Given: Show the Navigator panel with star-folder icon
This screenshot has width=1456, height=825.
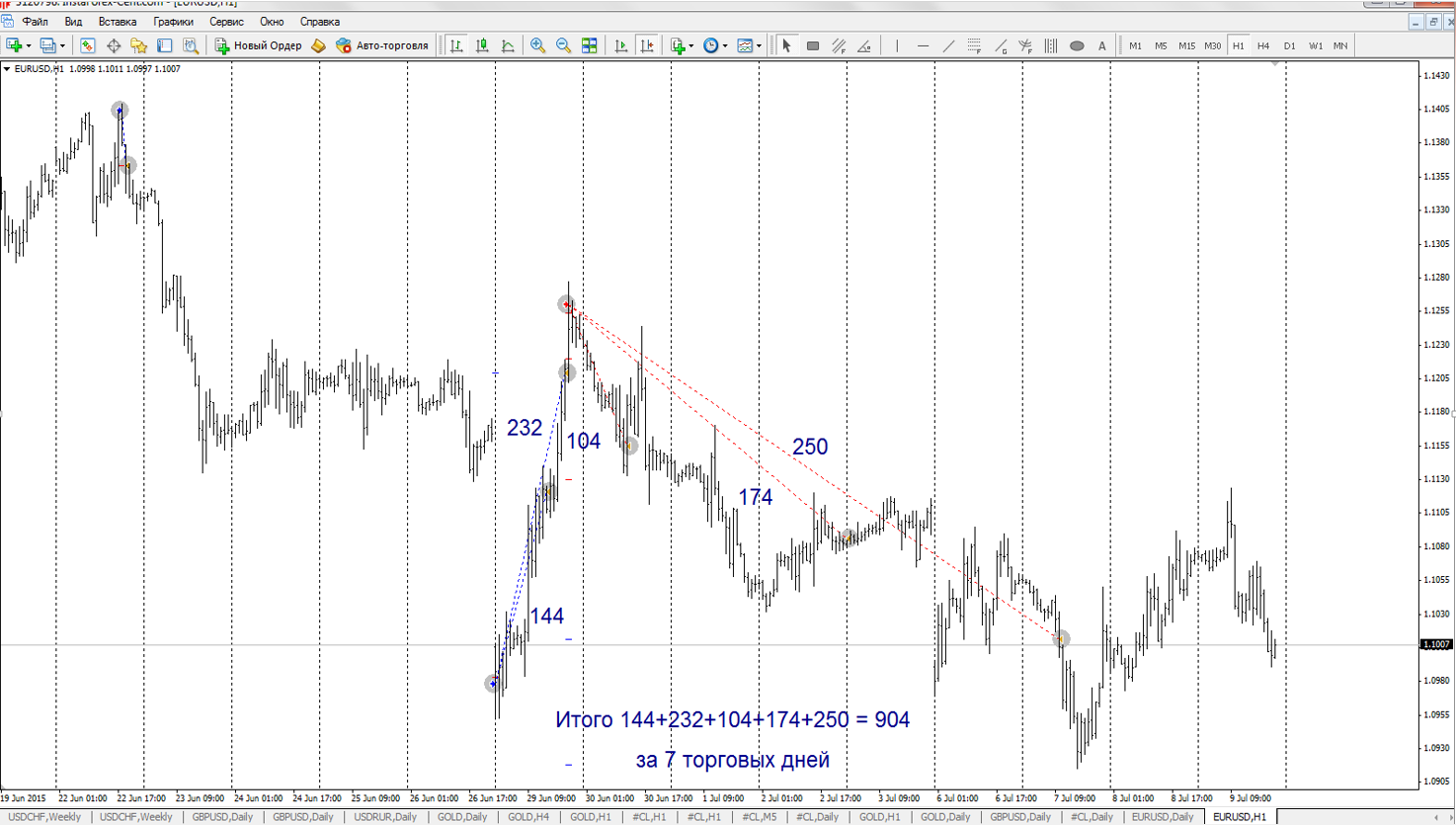Looking at the screenshot, I should point(138,45).
